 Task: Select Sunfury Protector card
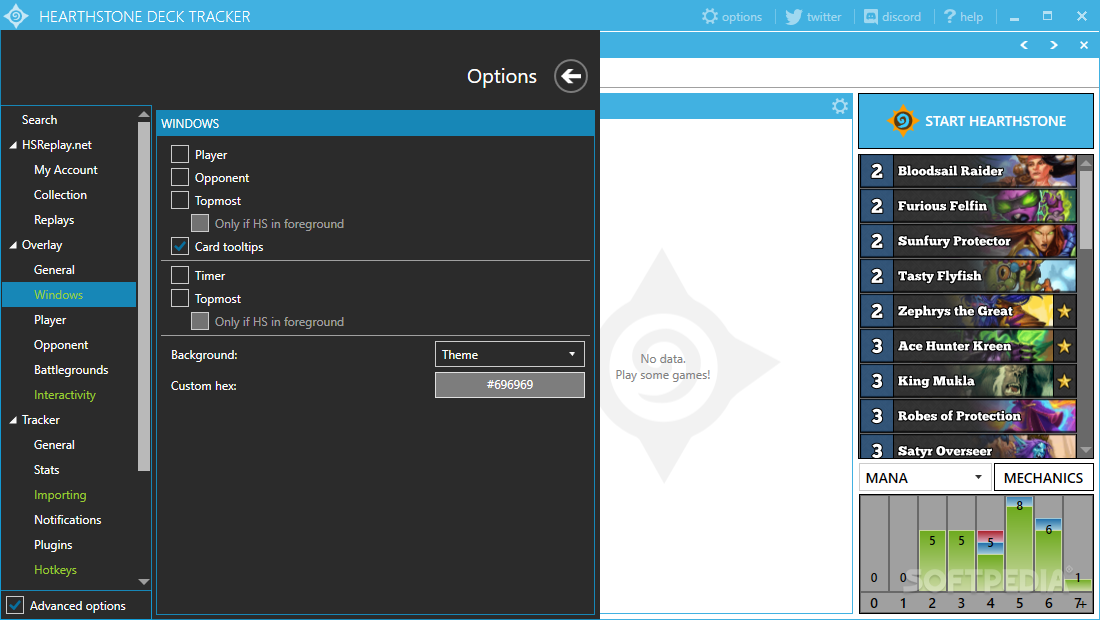[x=968, y=241]
